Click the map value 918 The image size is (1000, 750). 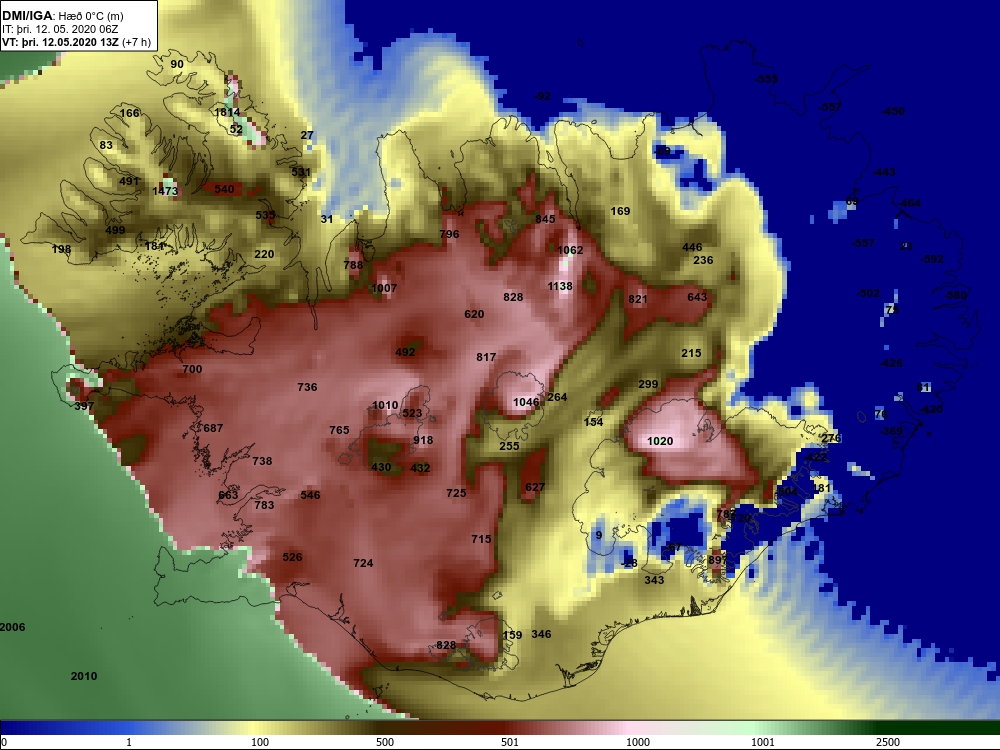click(x=423, y=439)
